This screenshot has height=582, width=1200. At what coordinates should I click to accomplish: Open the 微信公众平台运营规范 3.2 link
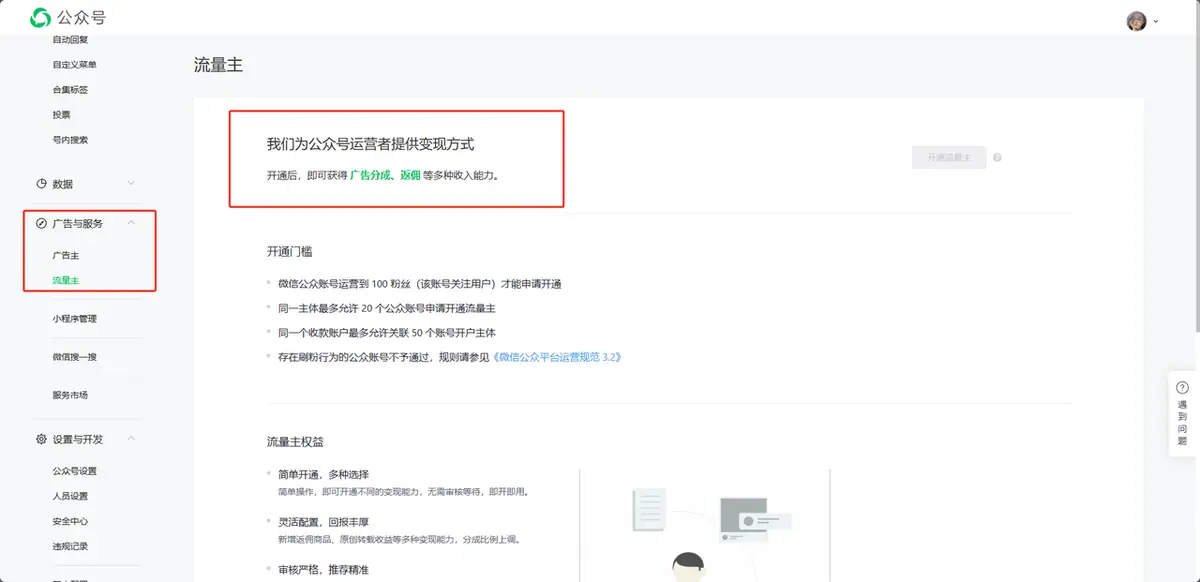[x=558, y=357]
